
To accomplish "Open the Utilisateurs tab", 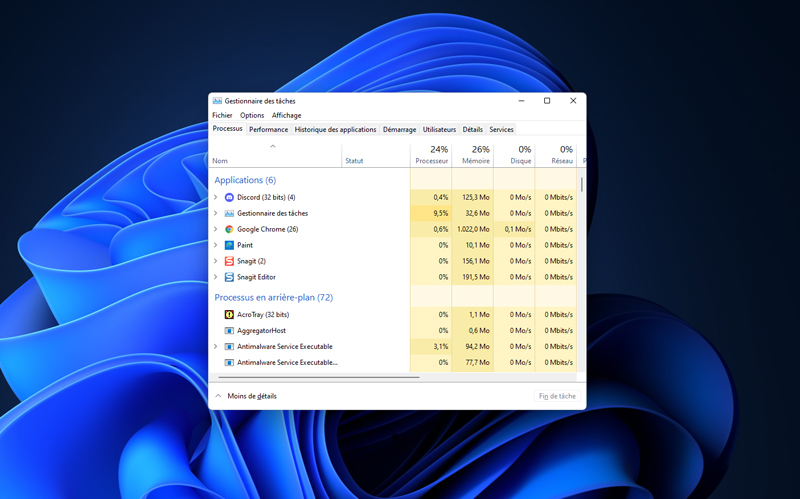I will point(439,130).
